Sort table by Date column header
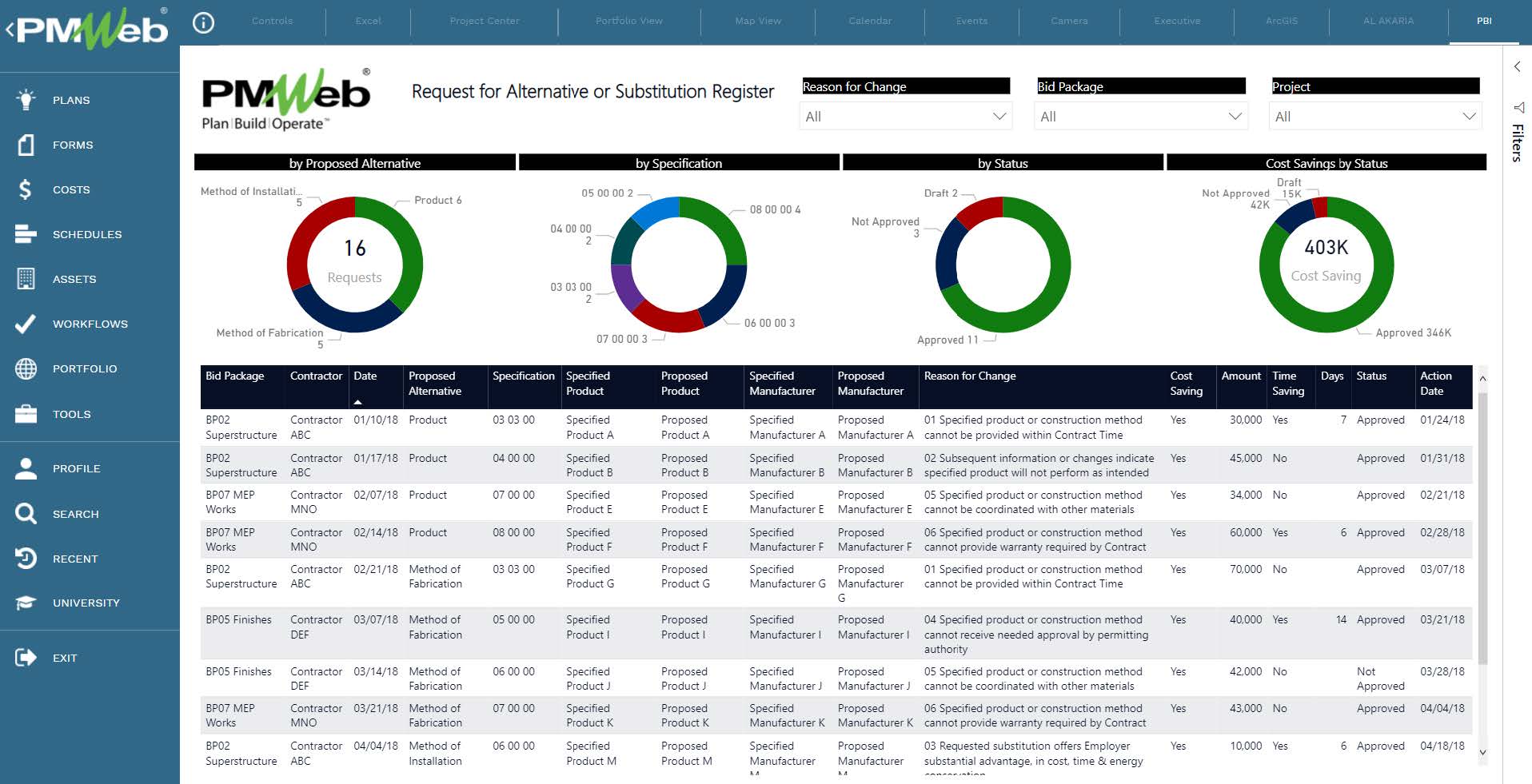Viewport: 1532px width, 784px height. click(x=365, y=376)
